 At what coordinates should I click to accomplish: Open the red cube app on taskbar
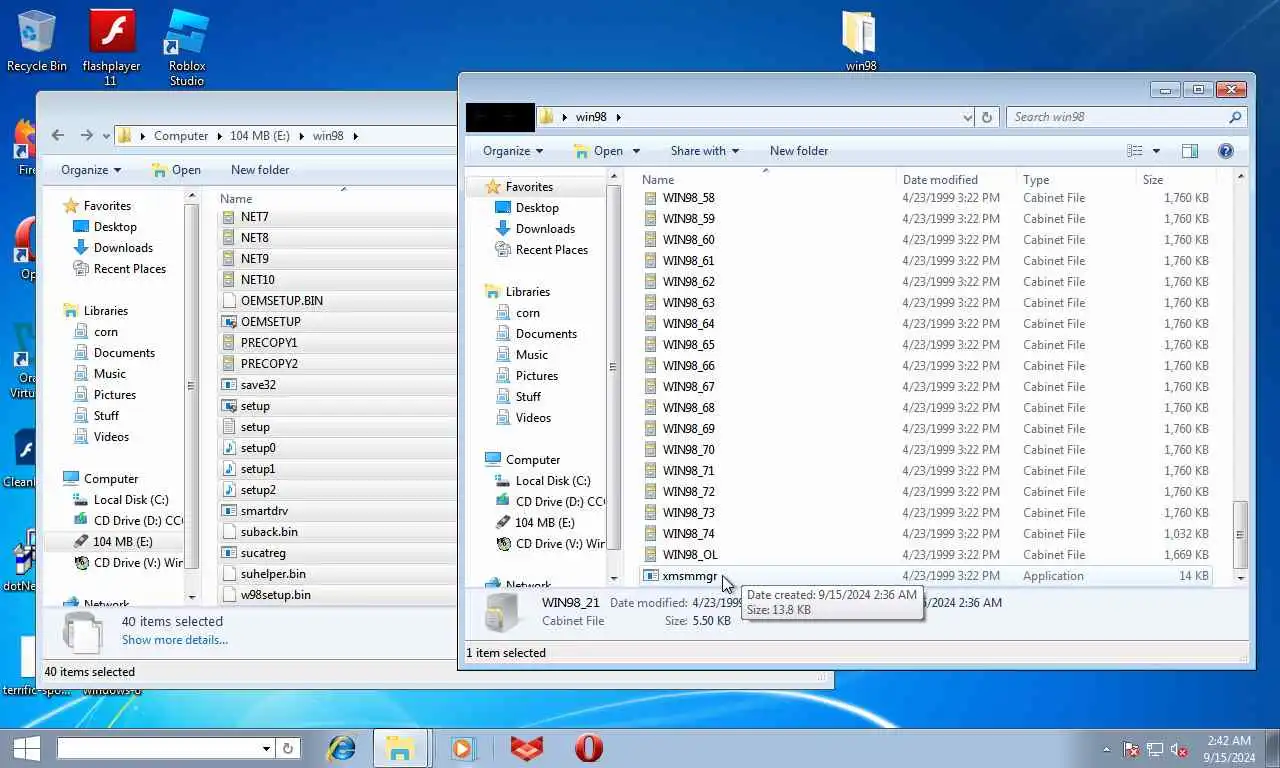526,748
